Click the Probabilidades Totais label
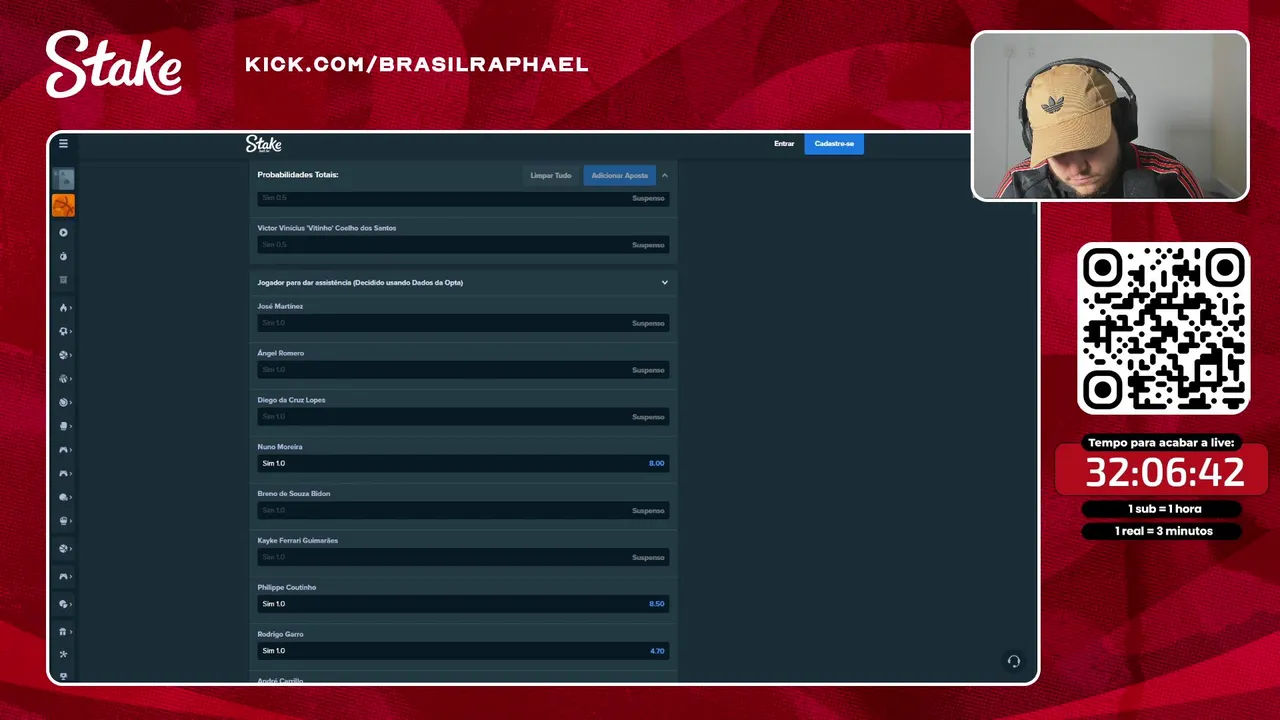Viewport: 1280px width, 720px height. coord(298,175)
